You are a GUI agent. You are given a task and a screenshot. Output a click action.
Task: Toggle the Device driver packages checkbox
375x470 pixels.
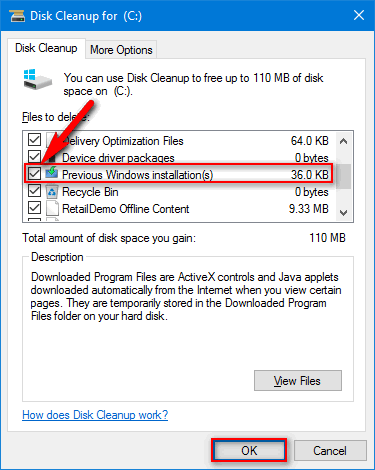[34, 156]
